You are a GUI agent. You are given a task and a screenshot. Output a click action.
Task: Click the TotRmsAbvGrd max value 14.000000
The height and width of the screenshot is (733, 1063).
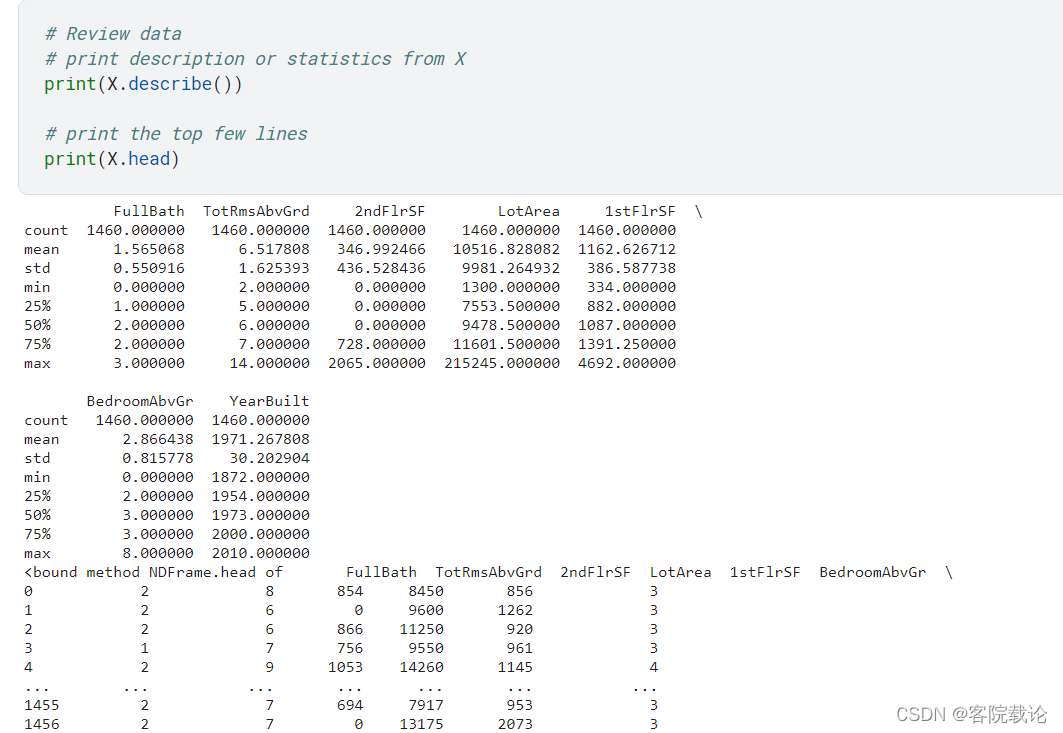tap(270, 363)
